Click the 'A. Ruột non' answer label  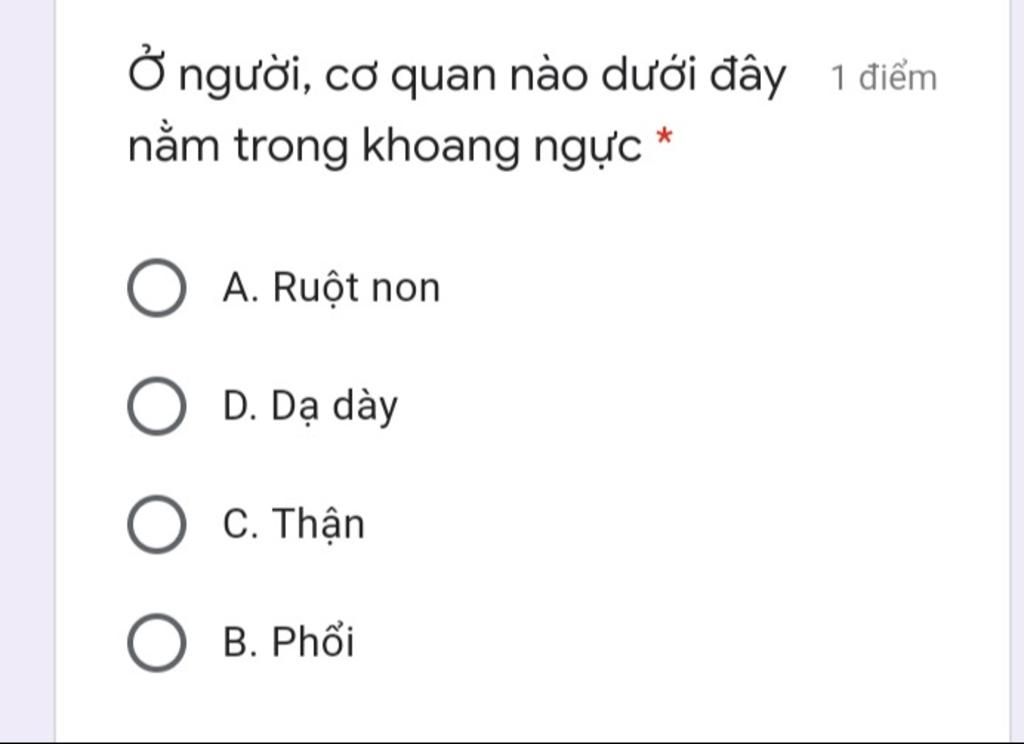(331, 287)
